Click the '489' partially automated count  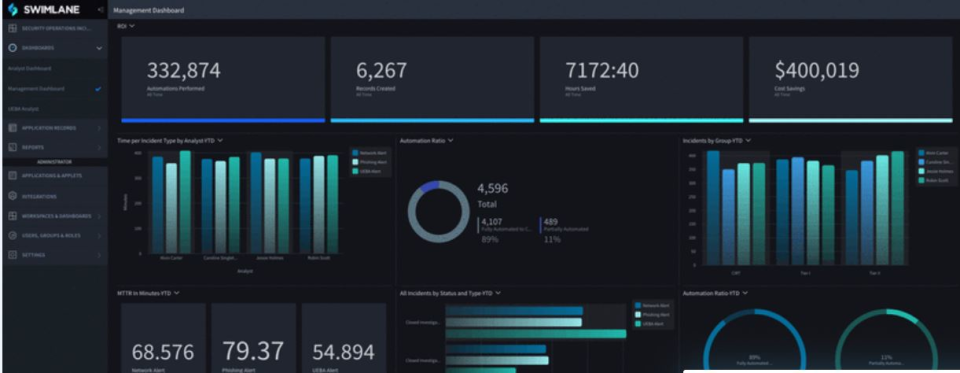(x=550, y=222)
